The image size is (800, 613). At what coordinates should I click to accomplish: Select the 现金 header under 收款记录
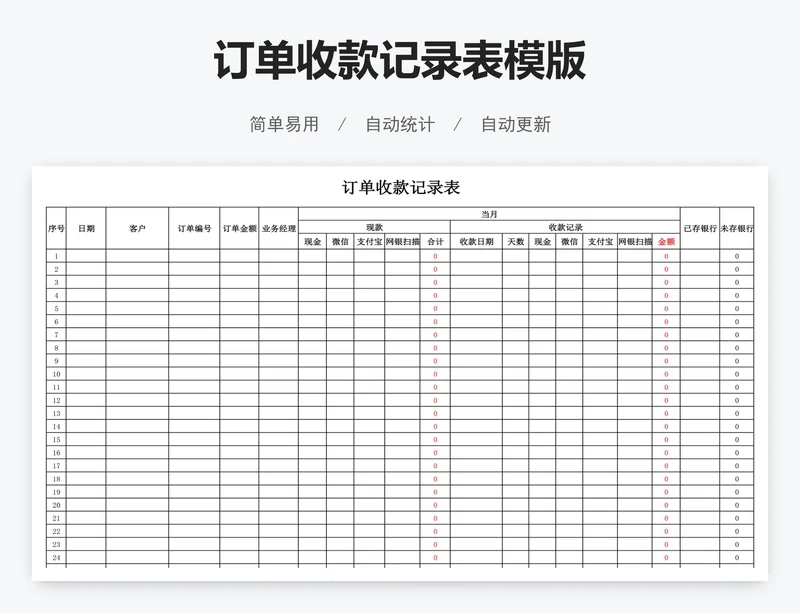pos(542,242)
